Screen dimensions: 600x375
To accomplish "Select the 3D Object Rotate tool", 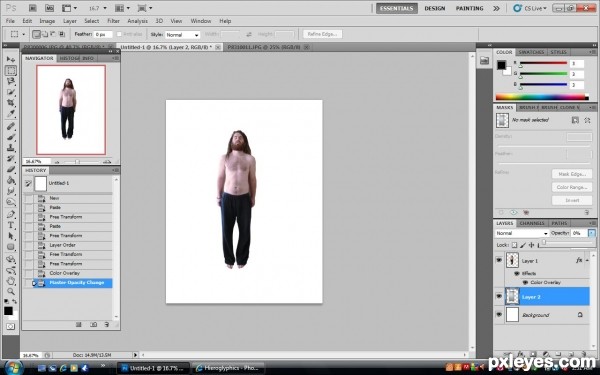I will point(11,259).
